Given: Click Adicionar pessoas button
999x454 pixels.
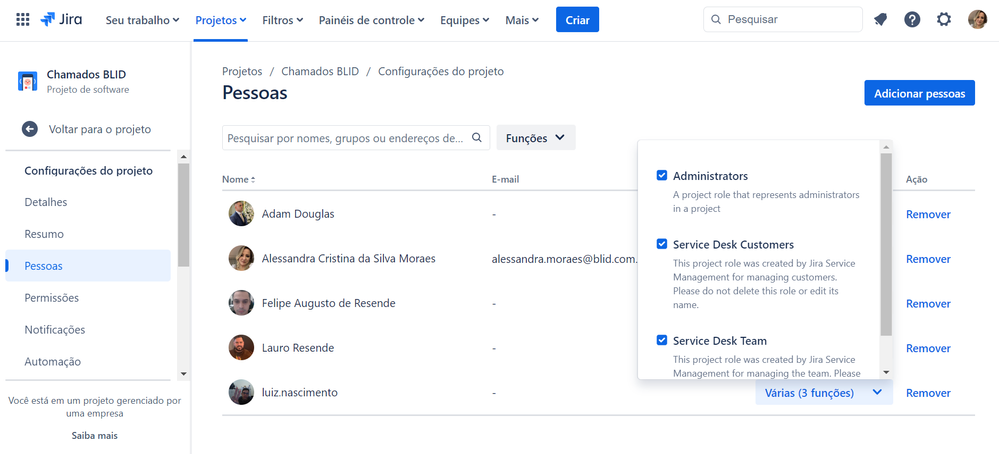Looking at the screenshot, I should (919, 93).
